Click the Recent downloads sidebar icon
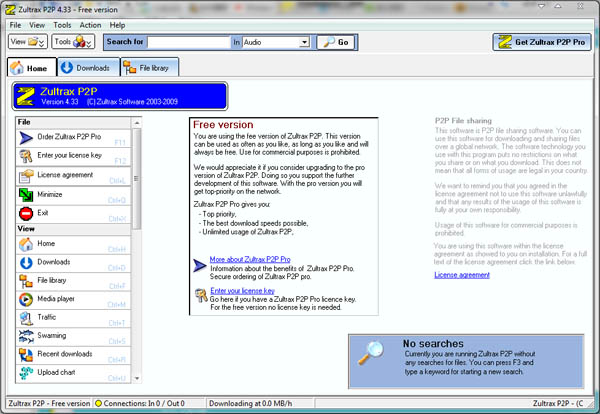 click(26, 354)
